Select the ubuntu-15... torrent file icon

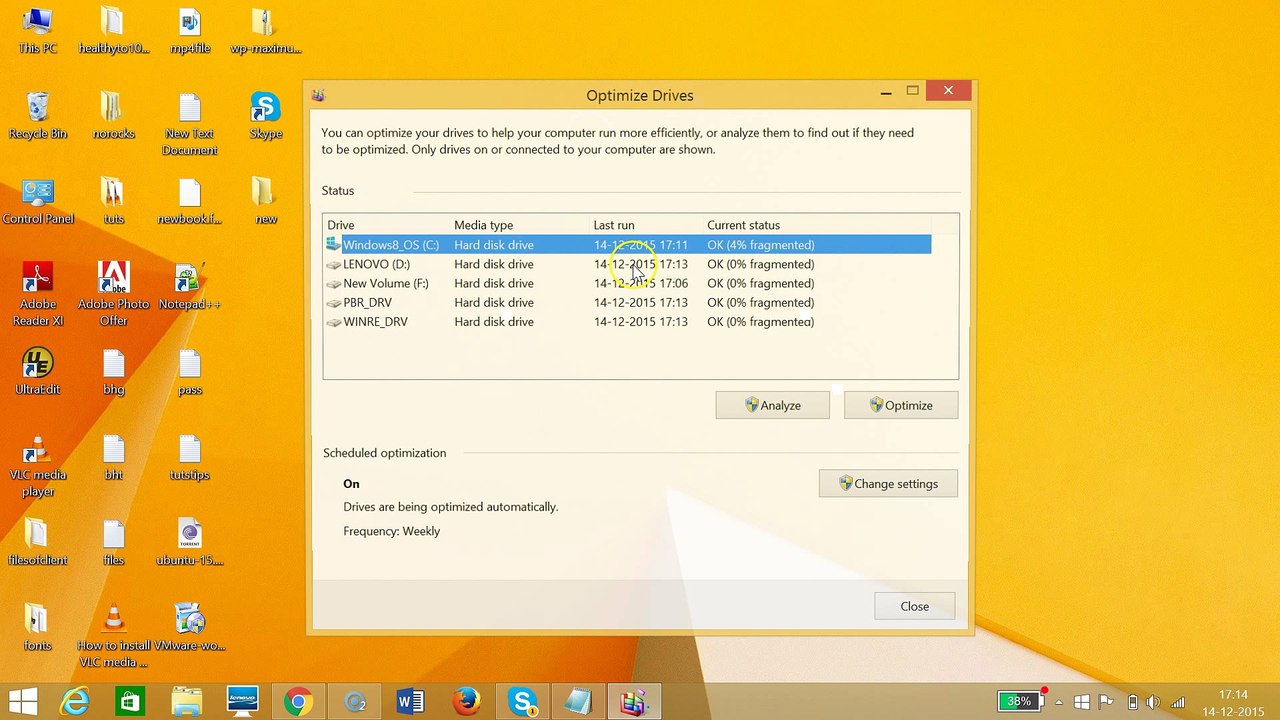[189, 543]
